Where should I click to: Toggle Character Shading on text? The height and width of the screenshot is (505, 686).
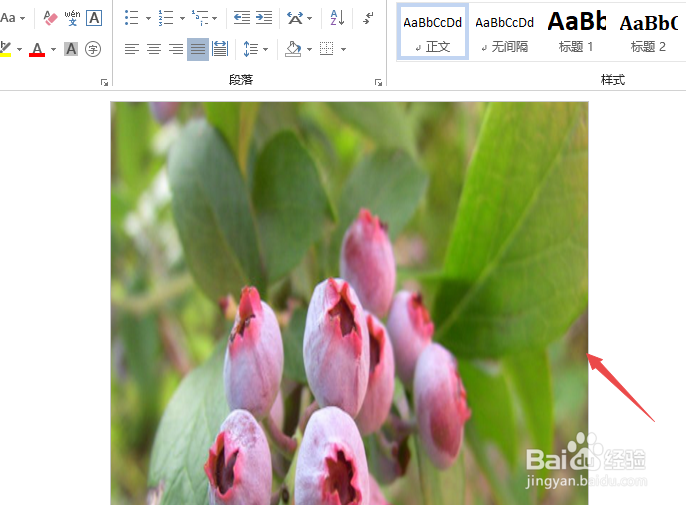click(71, 49)
